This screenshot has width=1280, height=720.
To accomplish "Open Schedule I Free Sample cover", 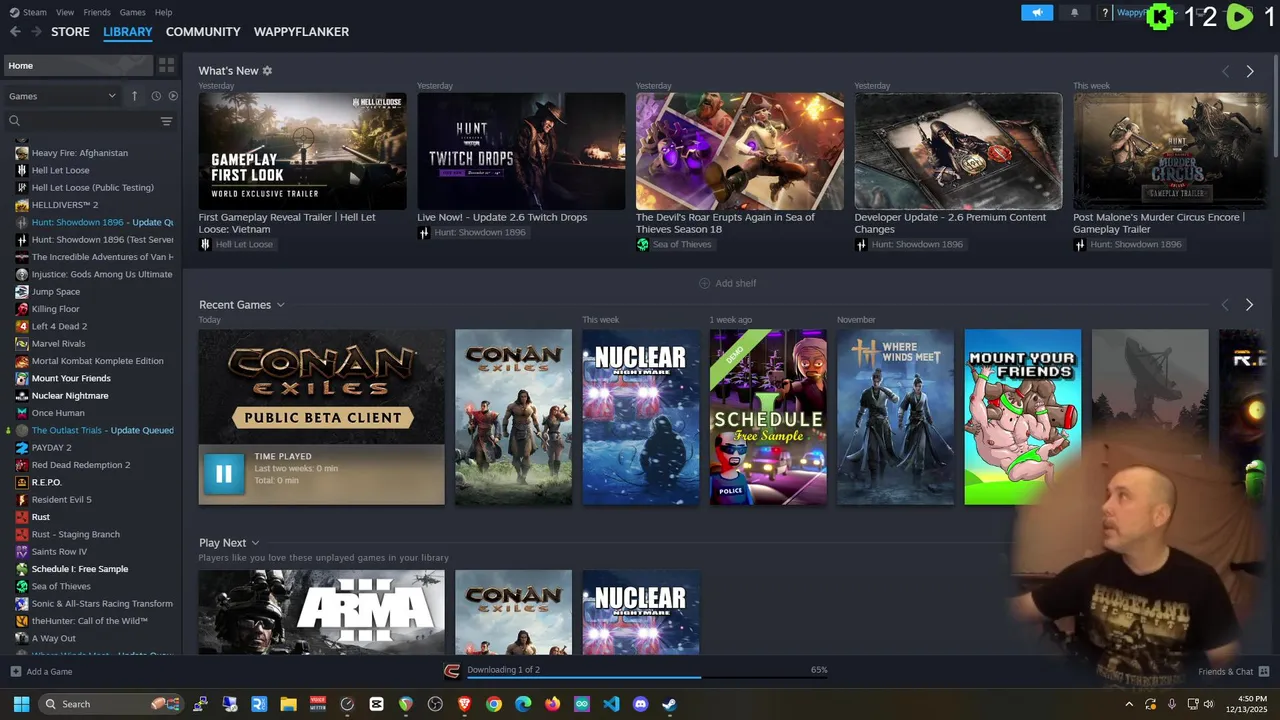I will (x=768, y=417).
